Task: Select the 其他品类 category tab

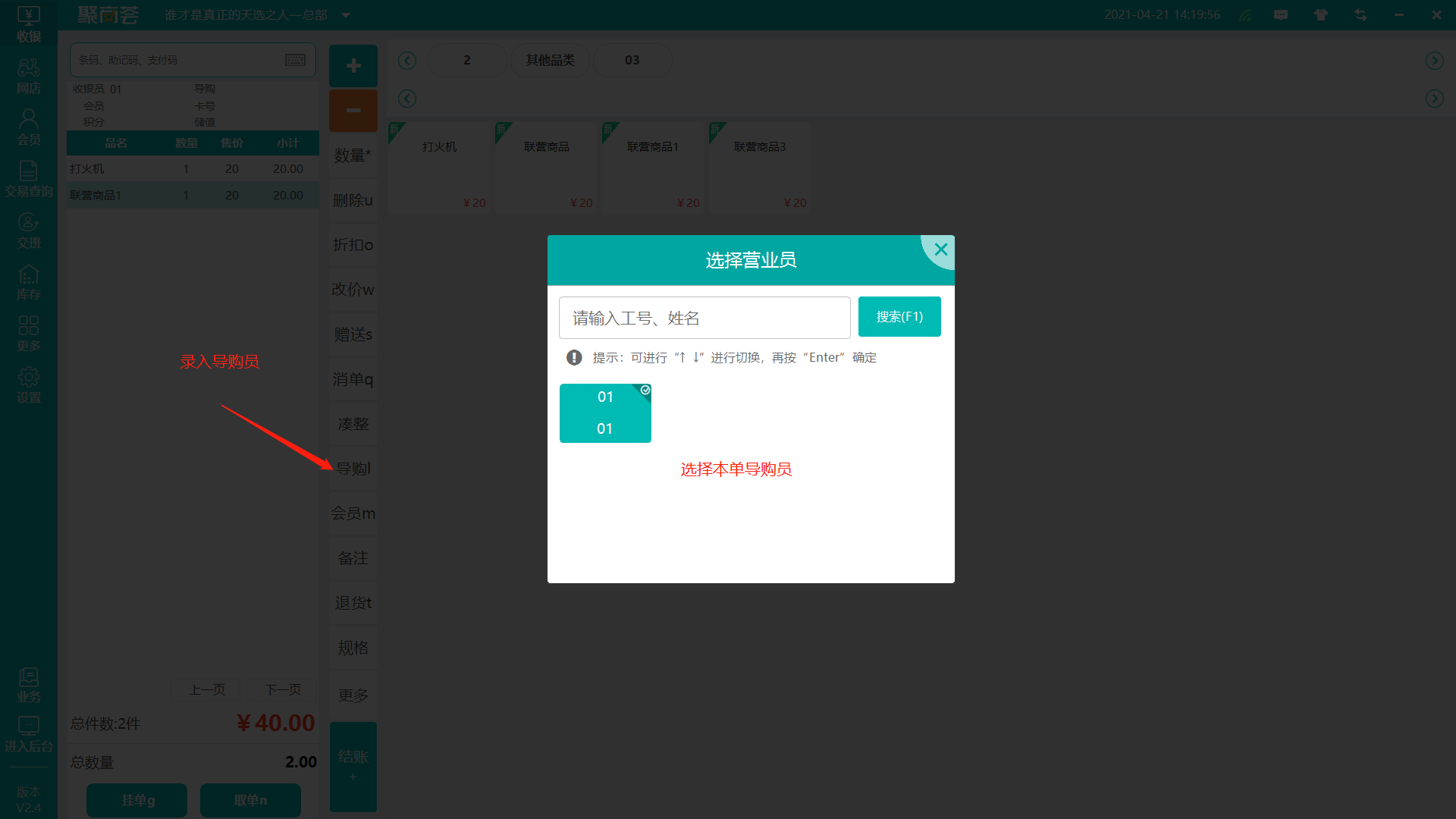Action: 551,60
